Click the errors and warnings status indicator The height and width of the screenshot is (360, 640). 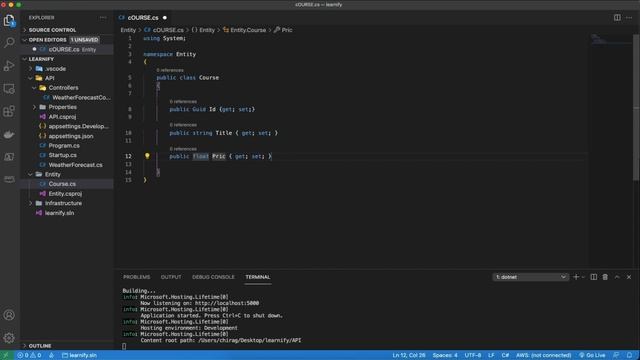(29, 355)
